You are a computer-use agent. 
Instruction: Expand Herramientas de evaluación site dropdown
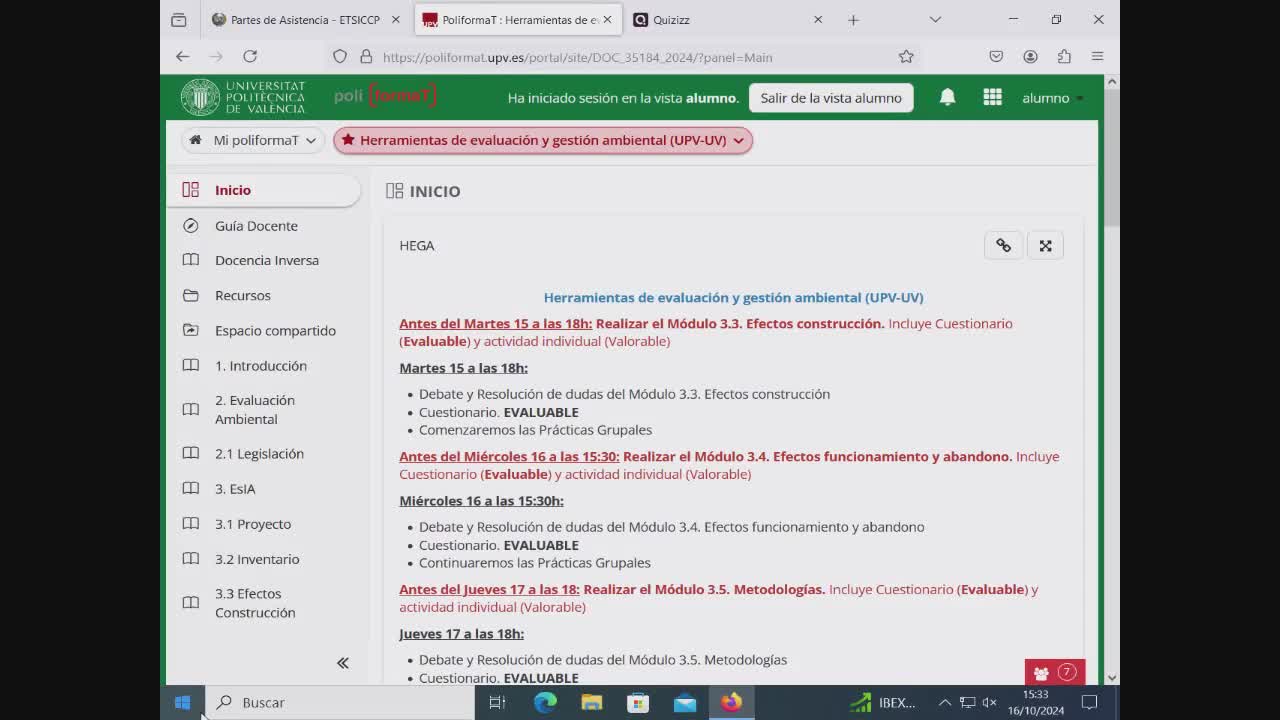click(543, 140)
